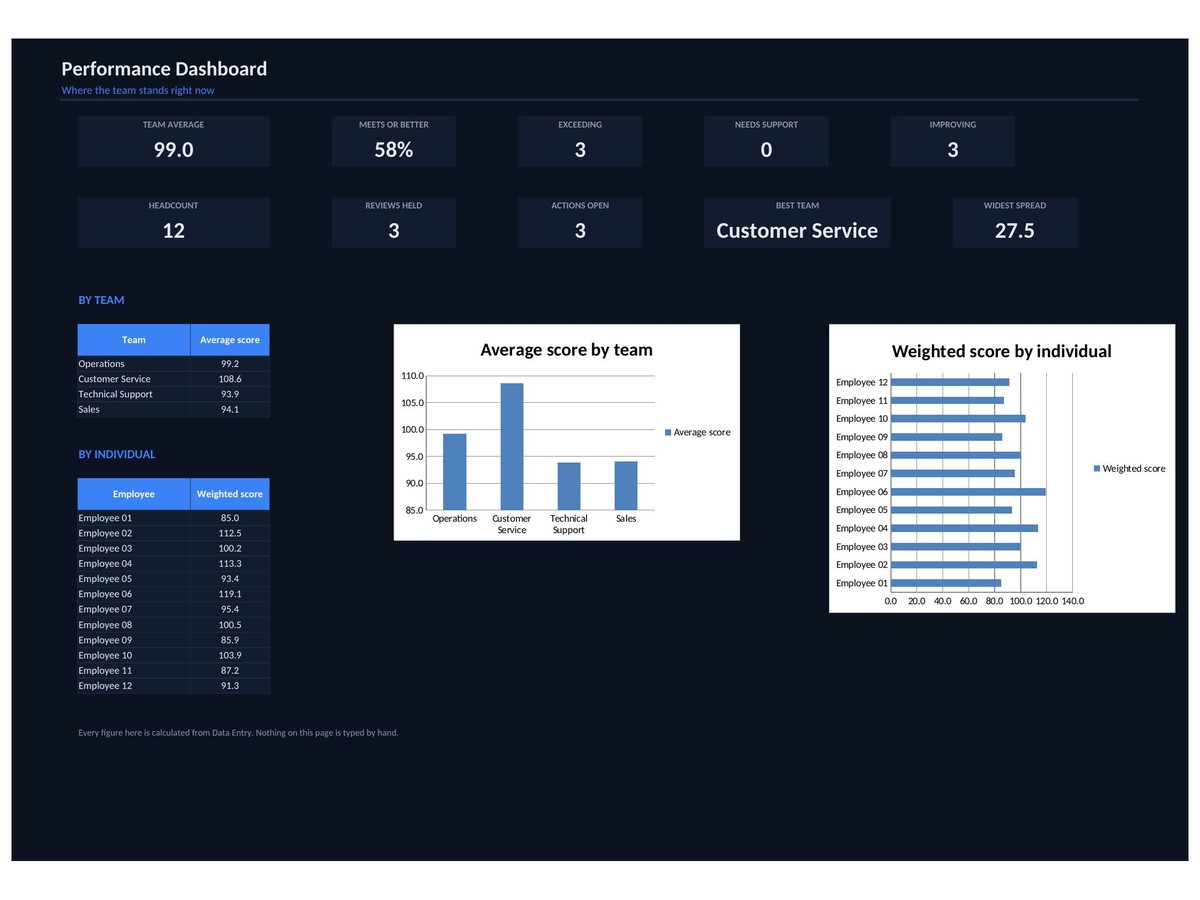Select the Employee 06 table row
The height and width of the screenshot is (900, 1200).
pyautogui.click(x=174, y=594)
